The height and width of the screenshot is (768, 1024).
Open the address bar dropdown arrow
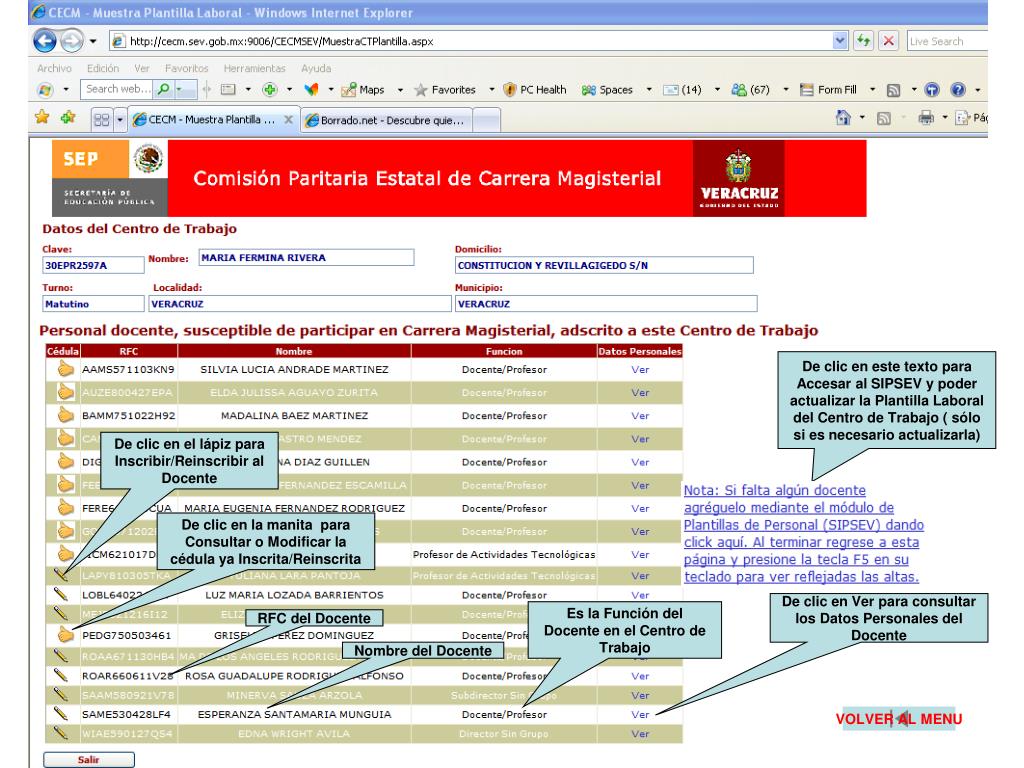point(840,40)
